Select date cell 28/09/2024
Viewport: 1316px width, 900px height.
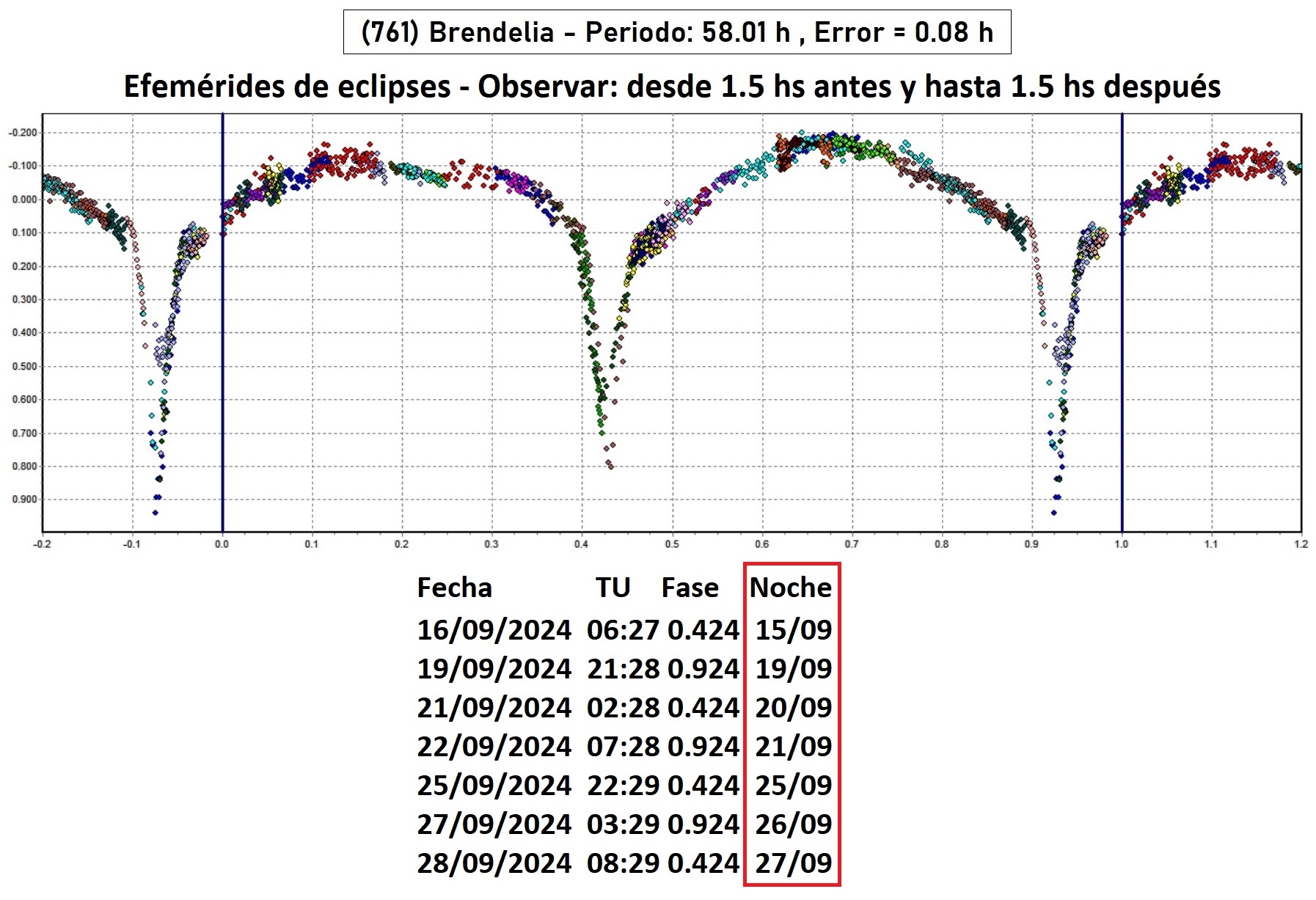coord(494,863)
